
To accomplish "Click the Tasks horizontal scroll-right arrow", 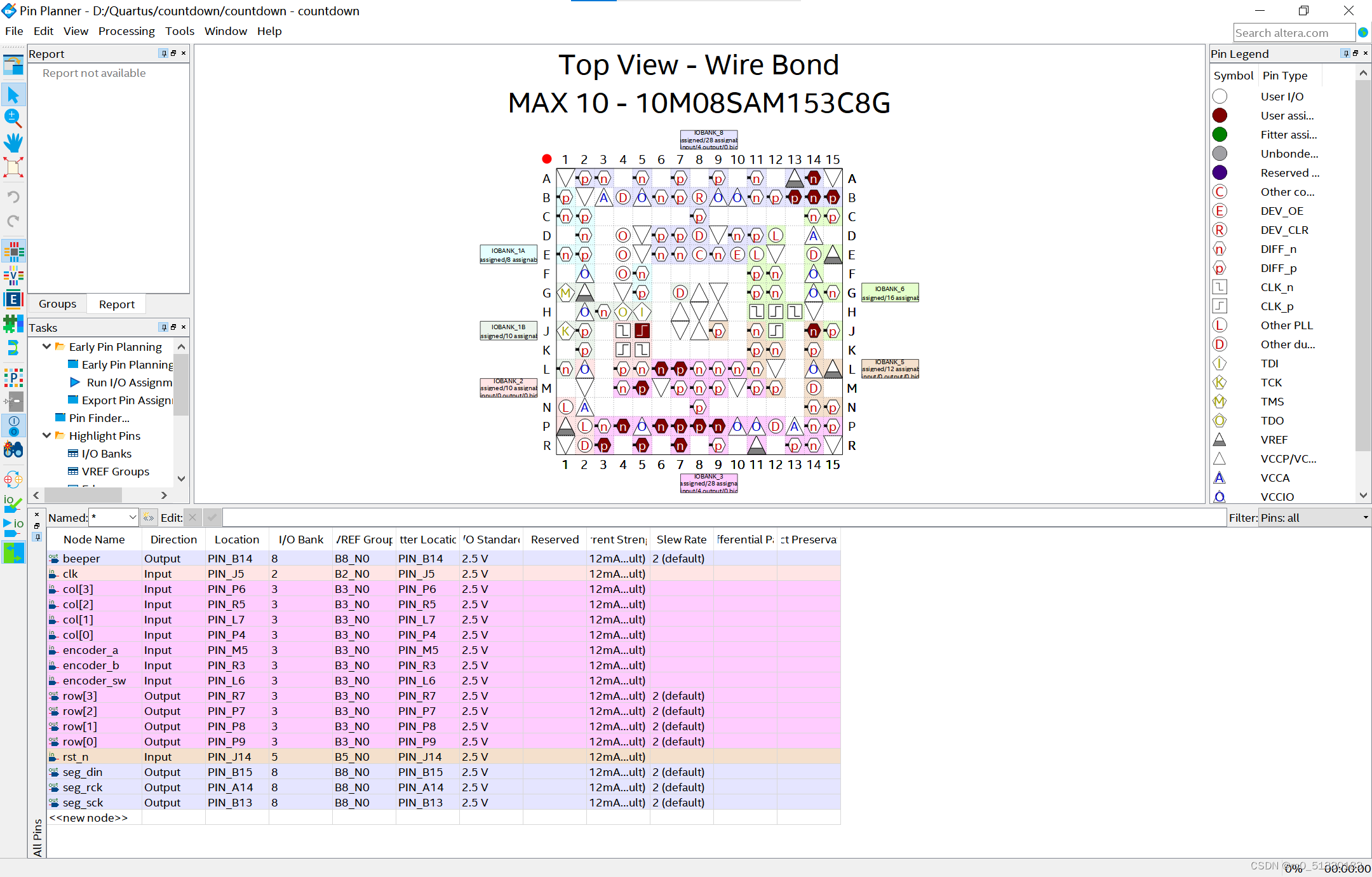I will [165, 495].
